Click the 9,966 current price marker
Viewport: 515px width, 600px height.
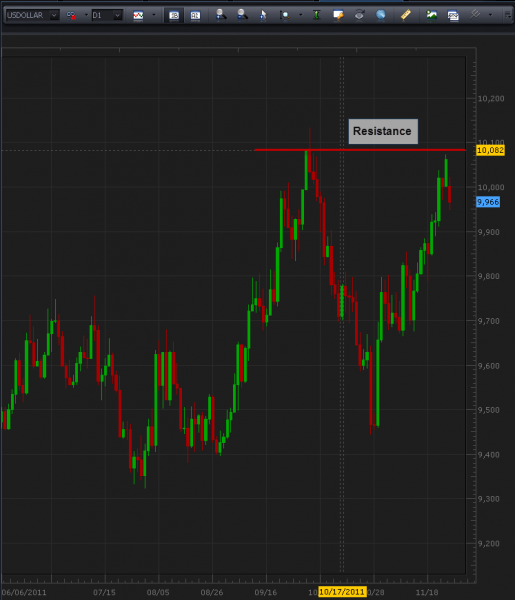(488, 202)
